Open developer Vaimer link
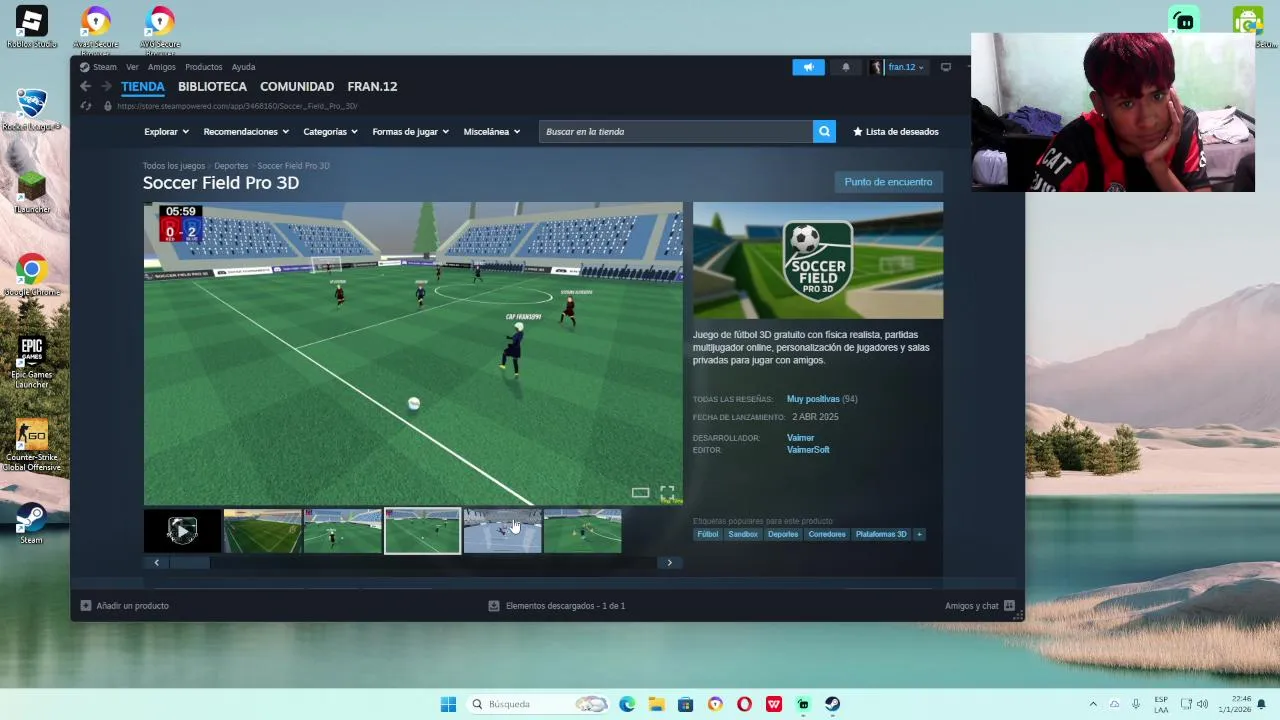The height and width of the screenshot is (720, 1280). pos(800,438)
